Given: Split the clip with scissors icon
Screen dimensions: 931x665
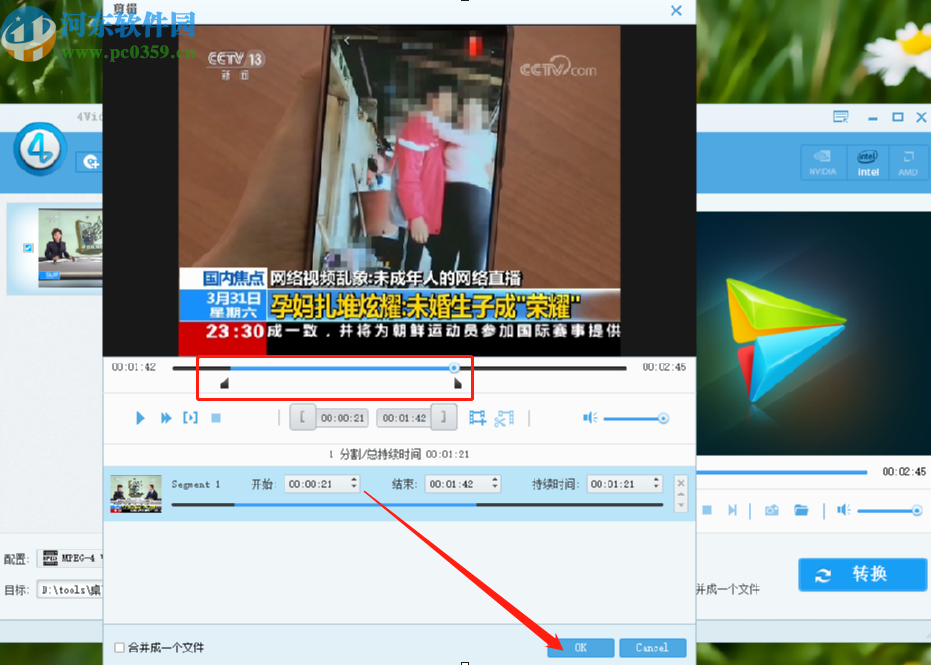Looking at the screenshot, I should [x=504, y=418].
